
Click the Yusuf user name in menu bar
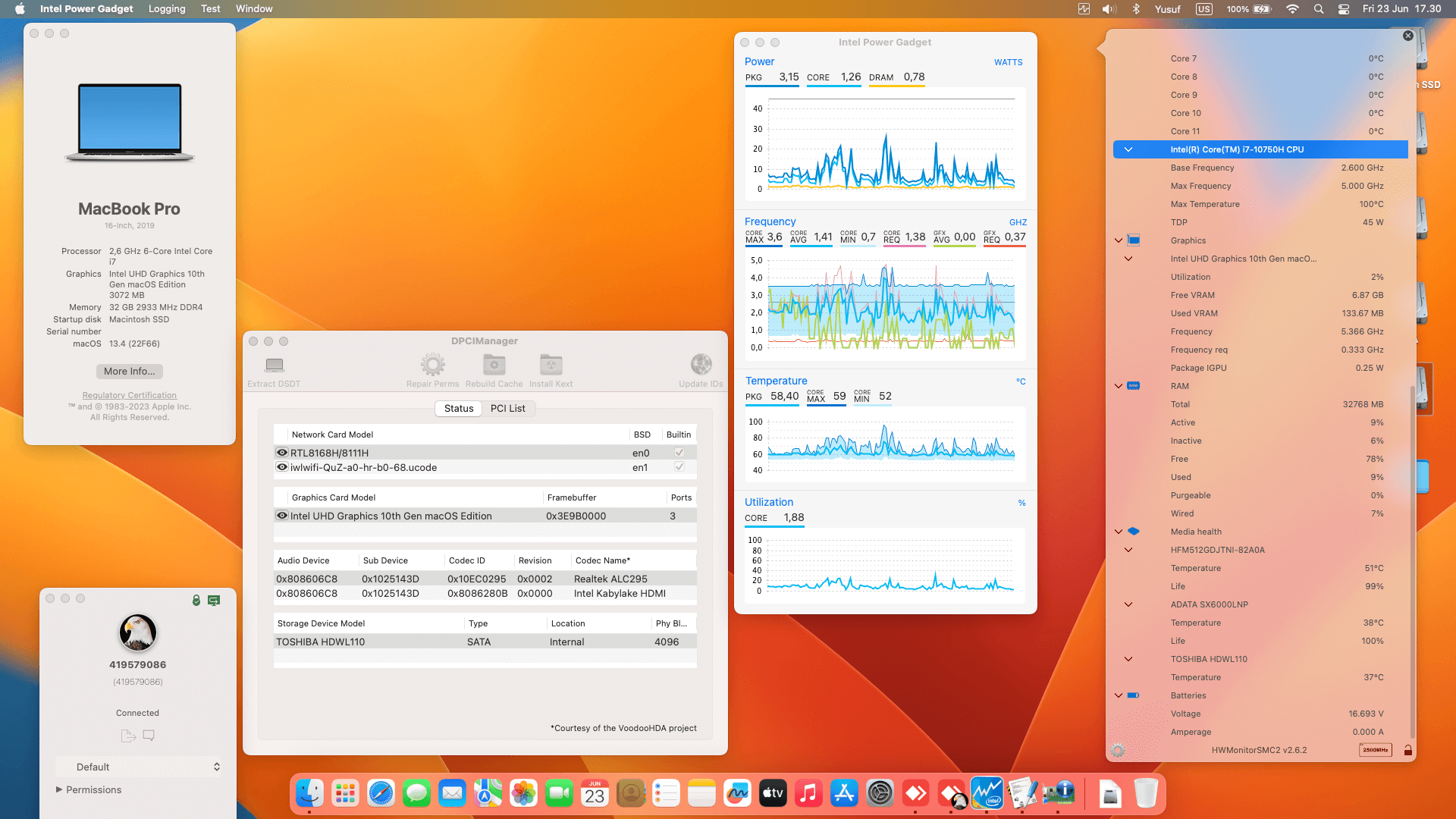point(1168,9)
